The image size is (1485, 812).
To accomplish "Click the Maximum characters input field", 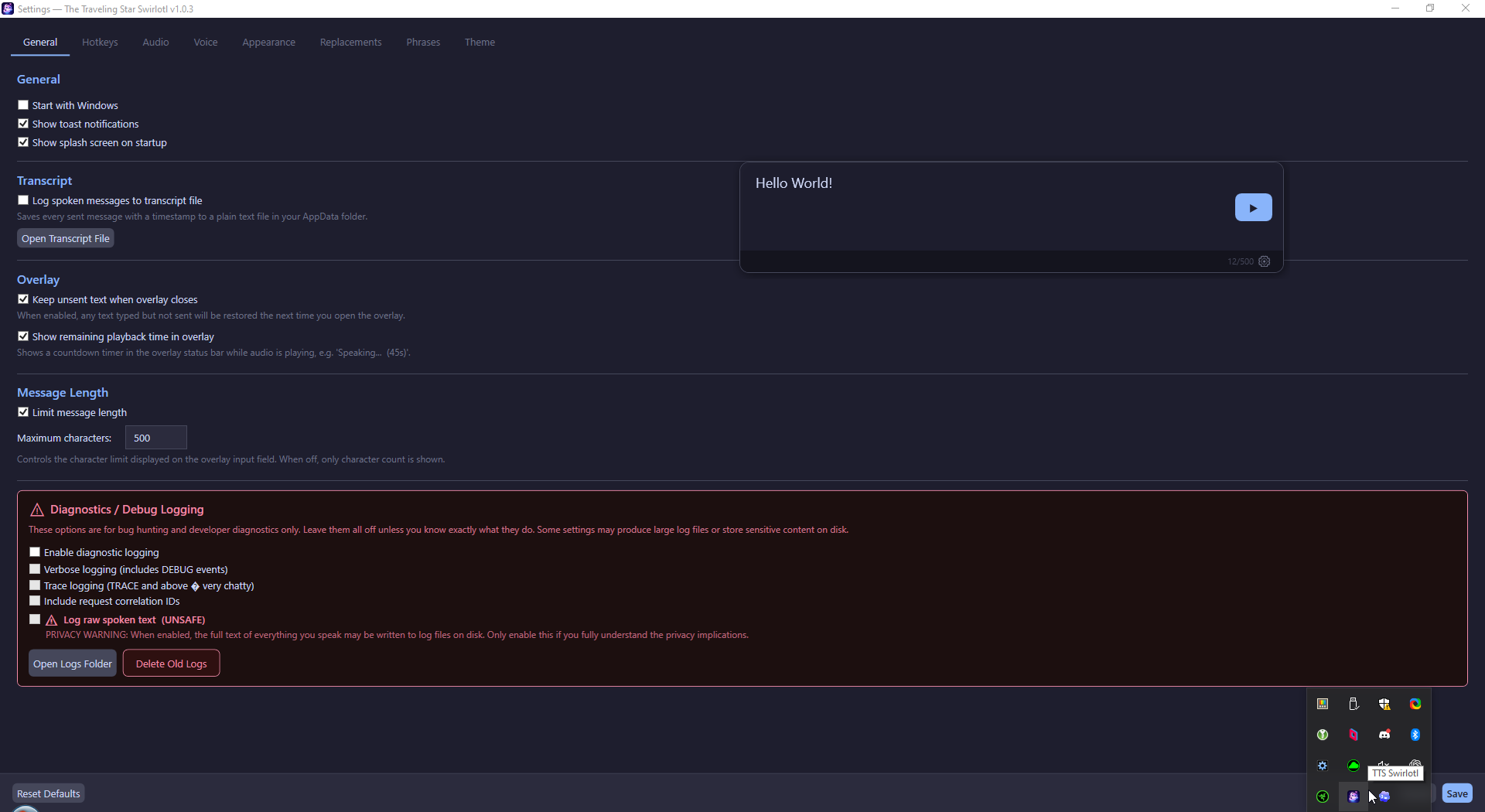I will pos(156,438).
